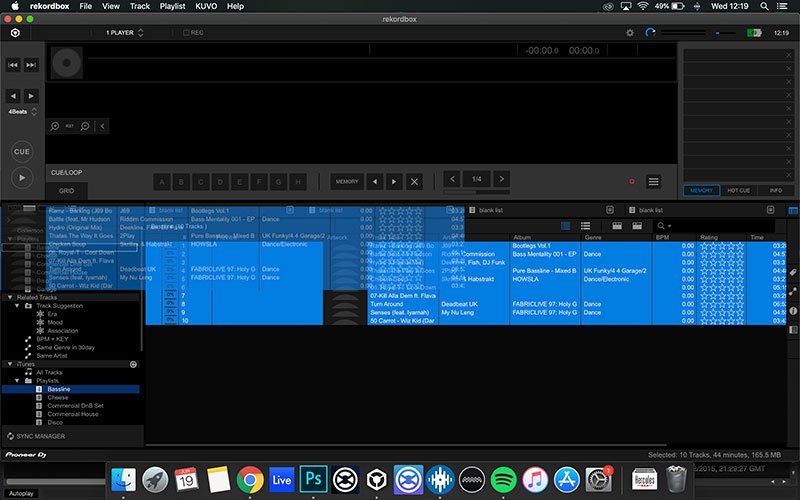Select the Commercial DnB Set playlist
The image size is (800, 500).
point(76,406)
